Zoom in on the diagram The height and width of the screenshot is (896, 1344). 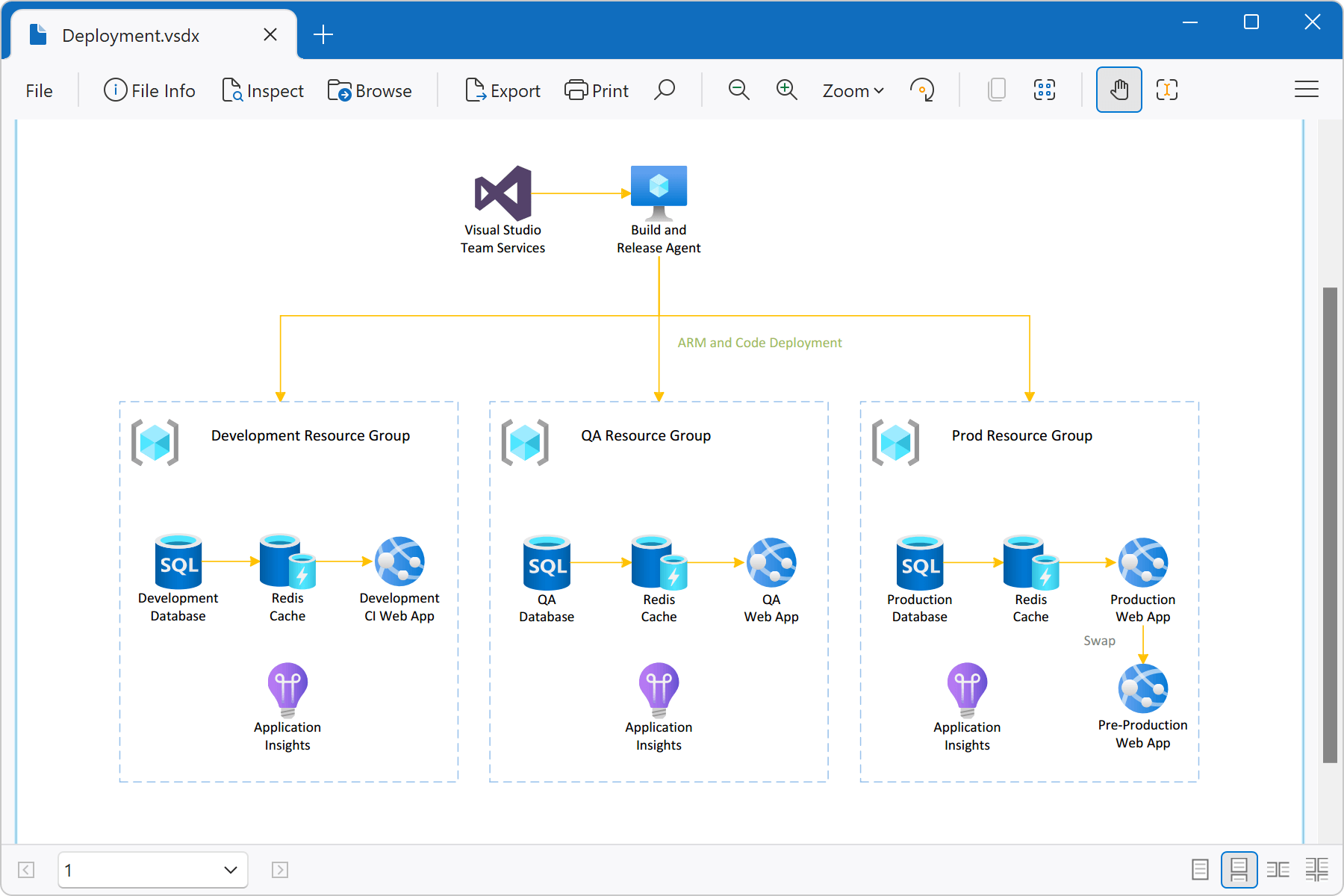[x=785, y=90]
